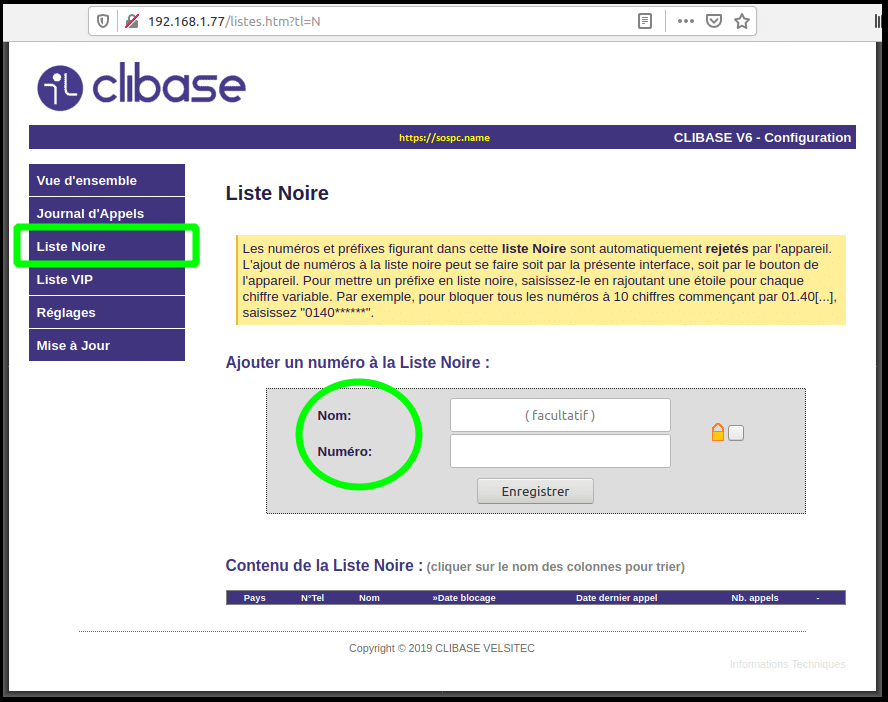Click the tracking protection shield icon

103,22
